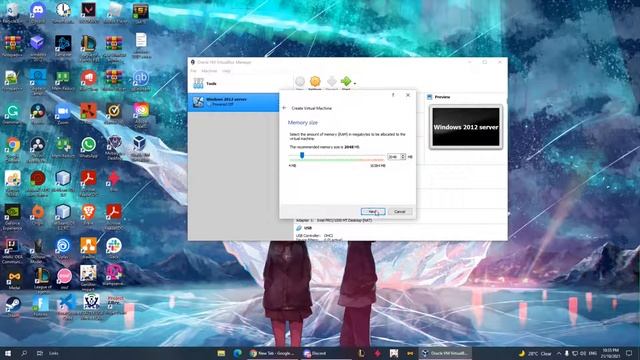Open the notification center in the system tray

(x=629, y=353)
